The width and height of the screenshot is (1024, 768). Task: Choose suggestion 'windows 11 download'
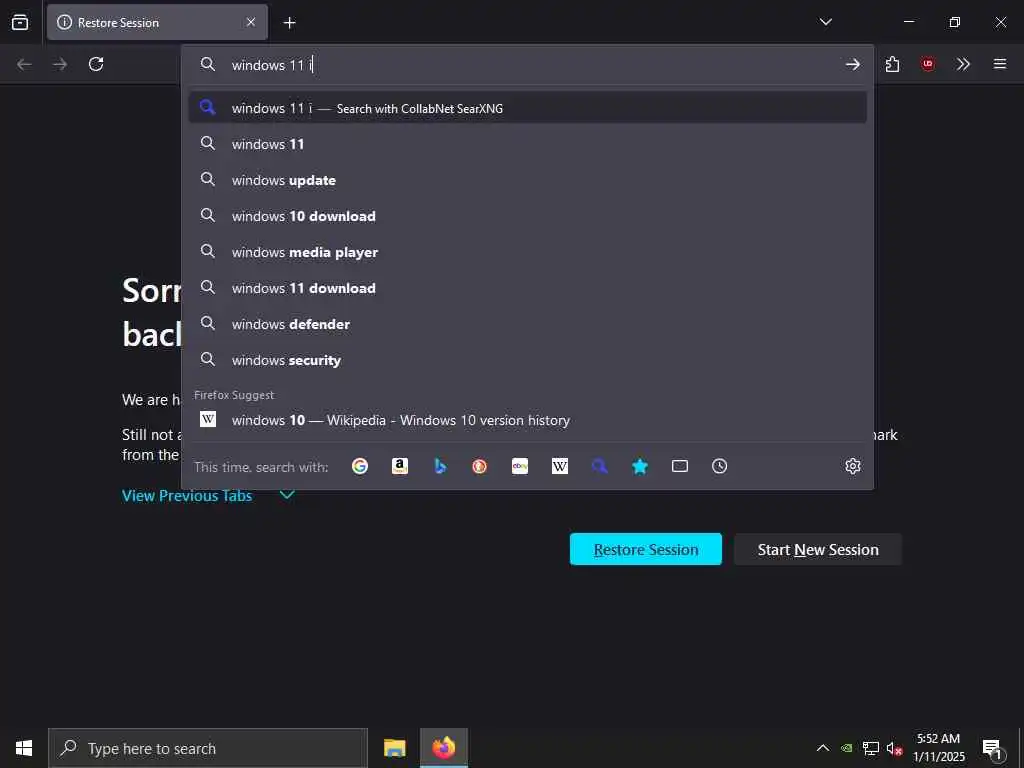[528, 288]
